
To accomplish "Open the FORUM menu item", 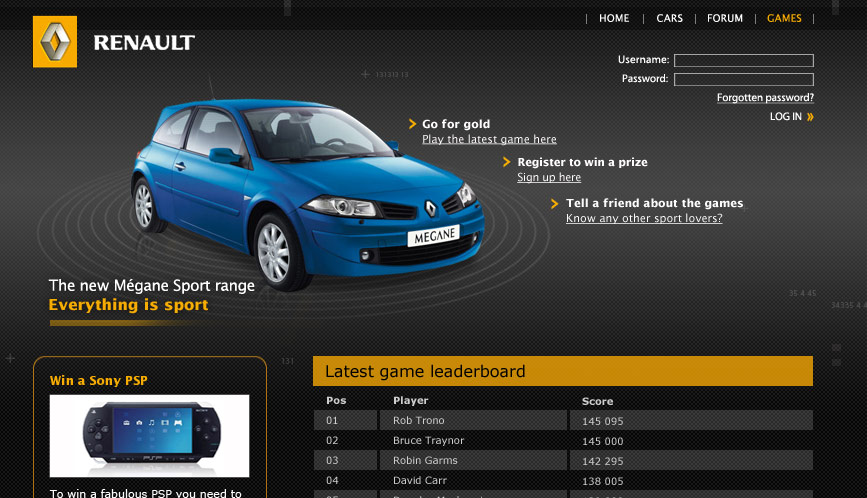I will coord(724,18).
